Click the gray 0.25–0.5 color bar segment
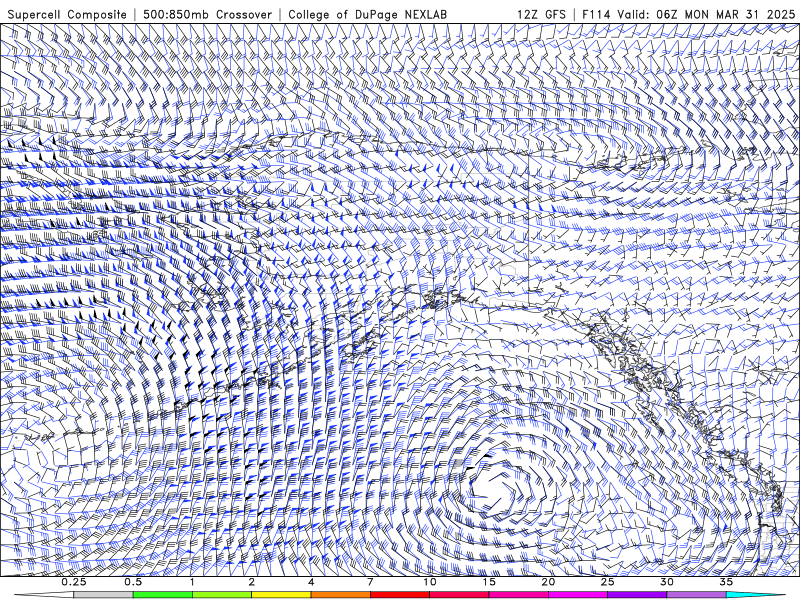Image resolution: width=800 pixels, height=600 pixels. click(x=103, y=595)
